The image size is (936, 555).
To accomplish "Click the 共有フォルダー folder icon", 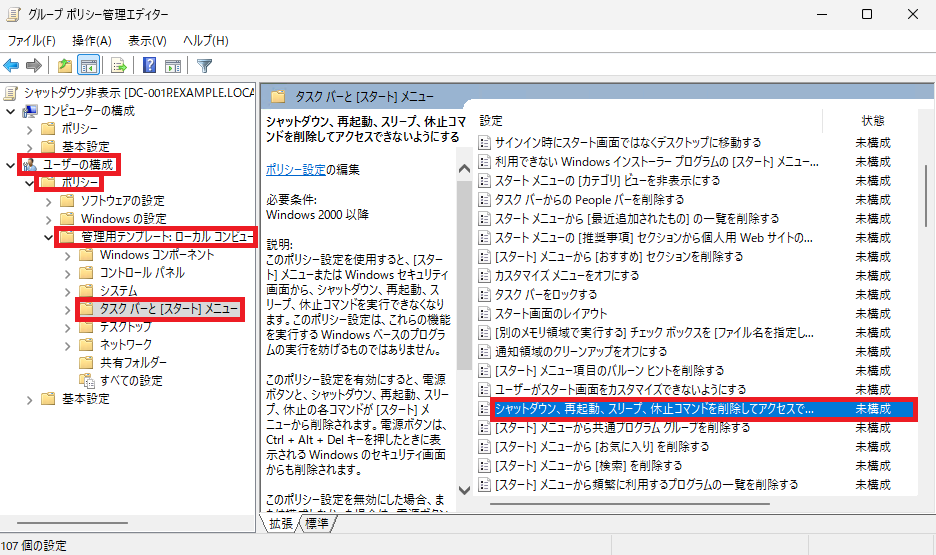I will coord(87,363).
